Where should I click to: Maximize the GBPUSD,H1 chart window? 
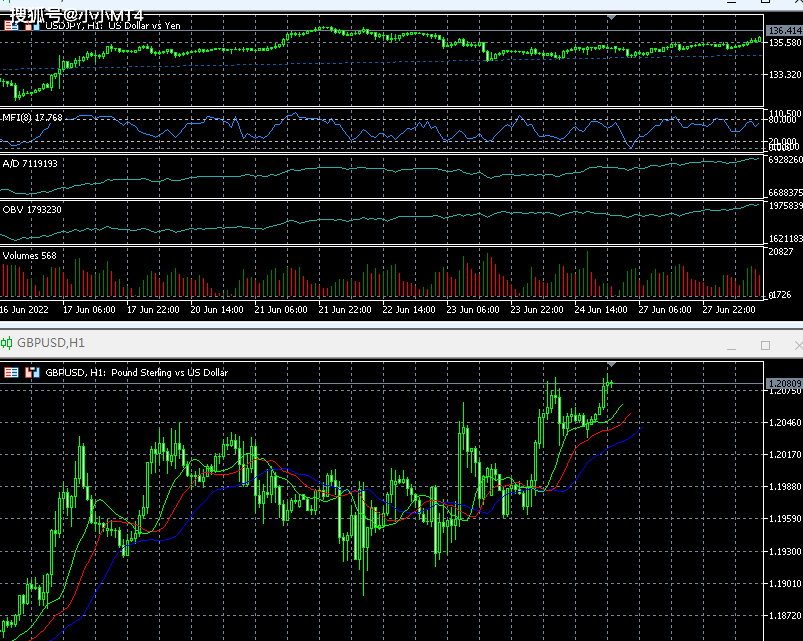click(x=766, y=345)
